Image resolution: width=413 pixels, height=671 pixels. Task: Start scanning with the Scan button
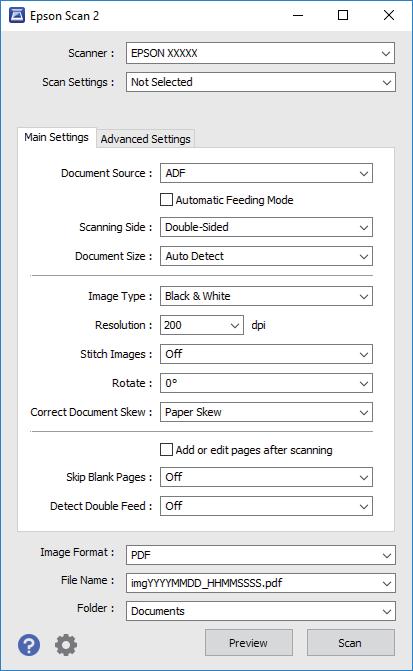351,643
